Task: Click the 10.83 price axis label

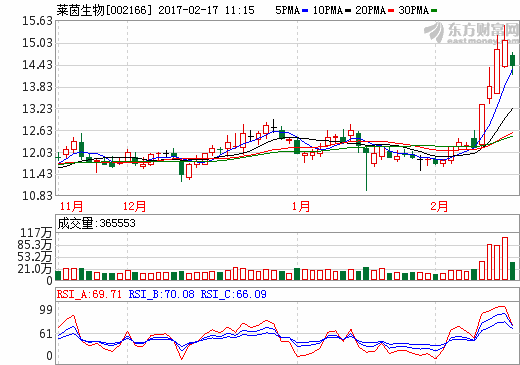Action: [37, 196]
